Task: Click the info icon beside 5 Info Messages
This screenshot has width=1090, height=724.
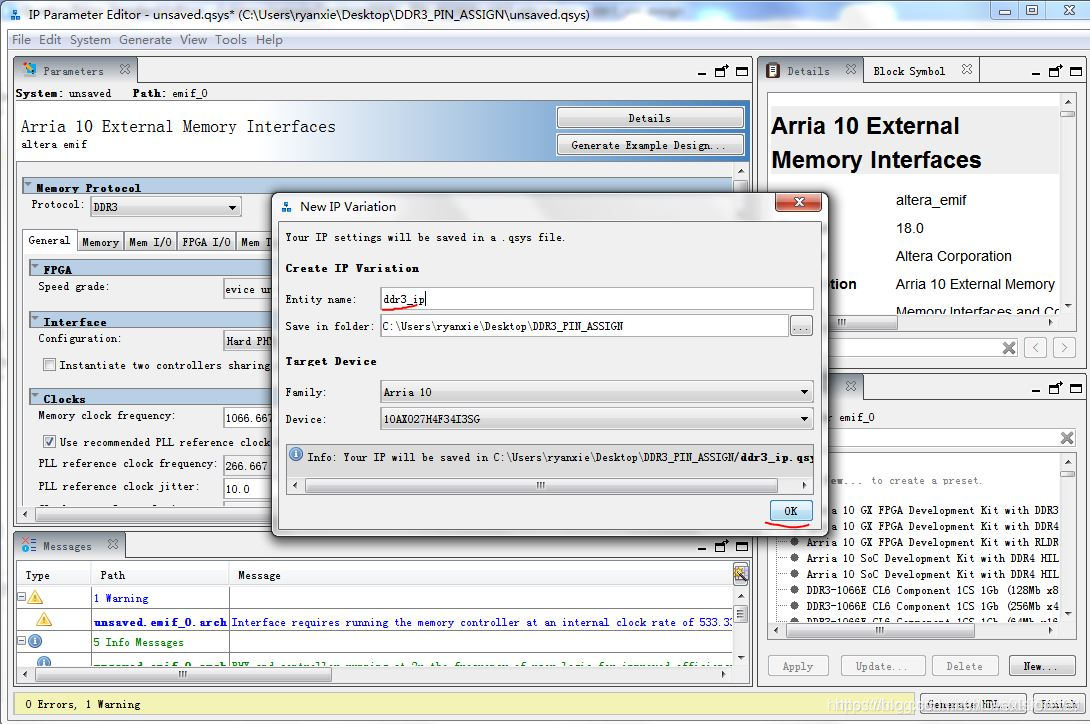Action: (x=35, y=641)
